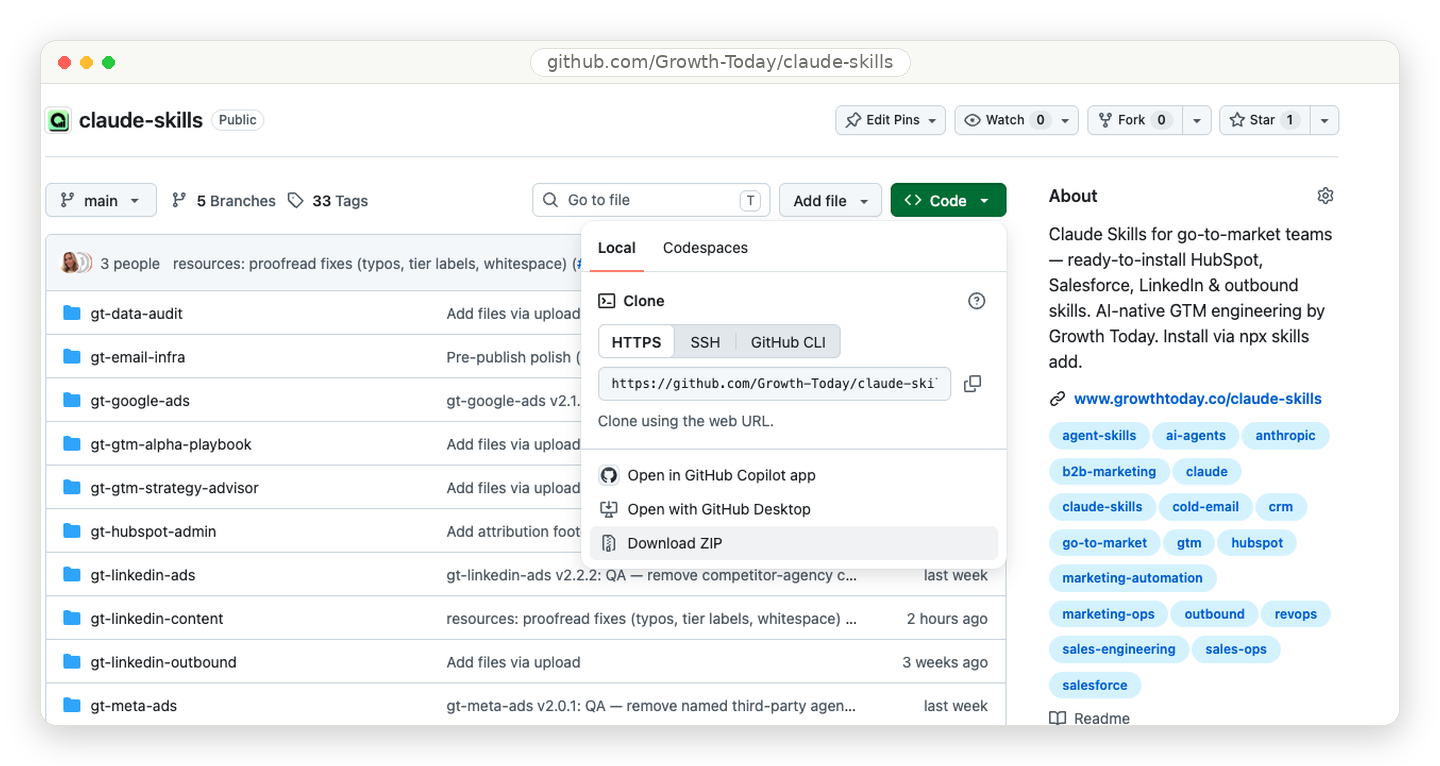The height and width of the screenshot is (766, 1440).
Task: Click the terminal icon beside Clone
Action: pos(607,301)
